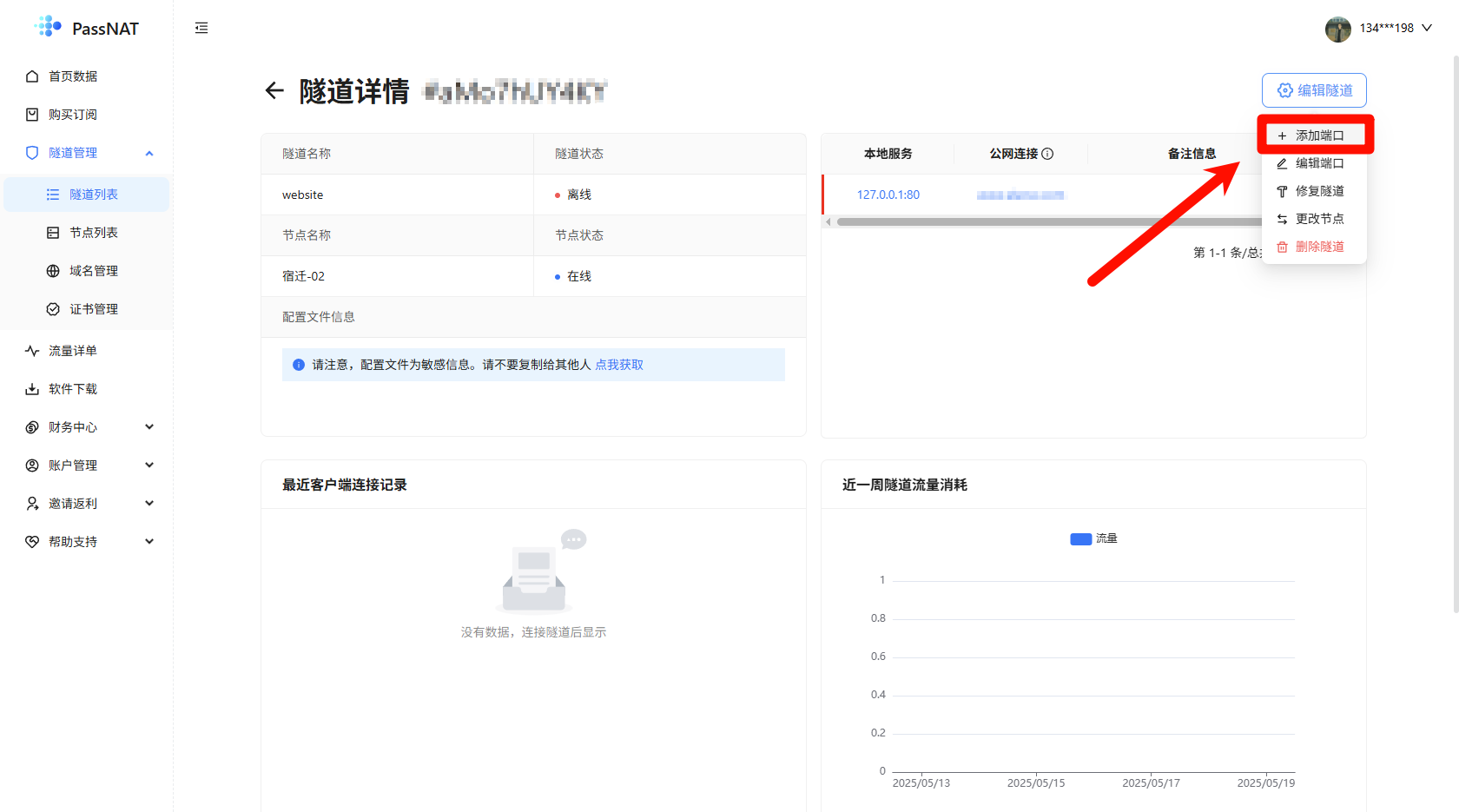This screenshot has width=1459, height=812.
Task: Click the back arrow beside 隧道详情
Action: pos(274,90)
